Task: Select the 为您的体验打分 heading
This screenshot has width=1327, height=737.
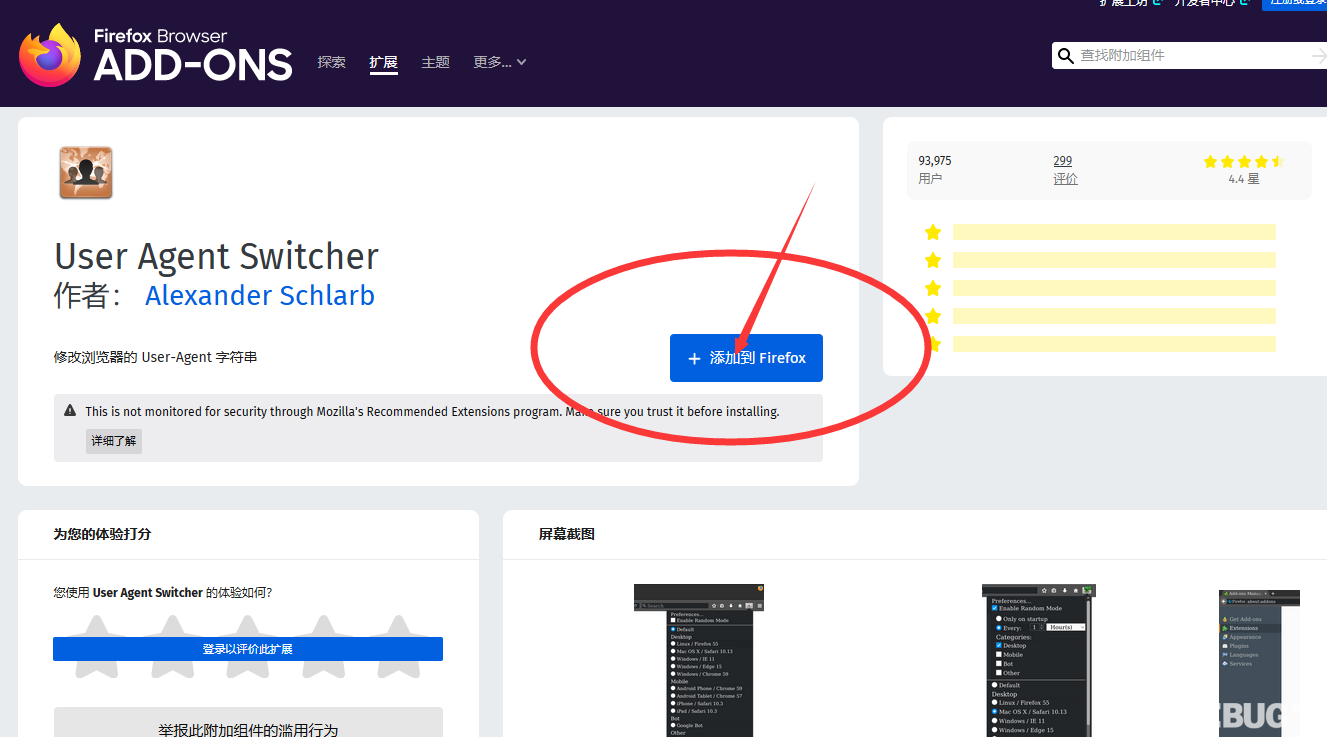Action: pyautogui.click(x=102, y=534)
